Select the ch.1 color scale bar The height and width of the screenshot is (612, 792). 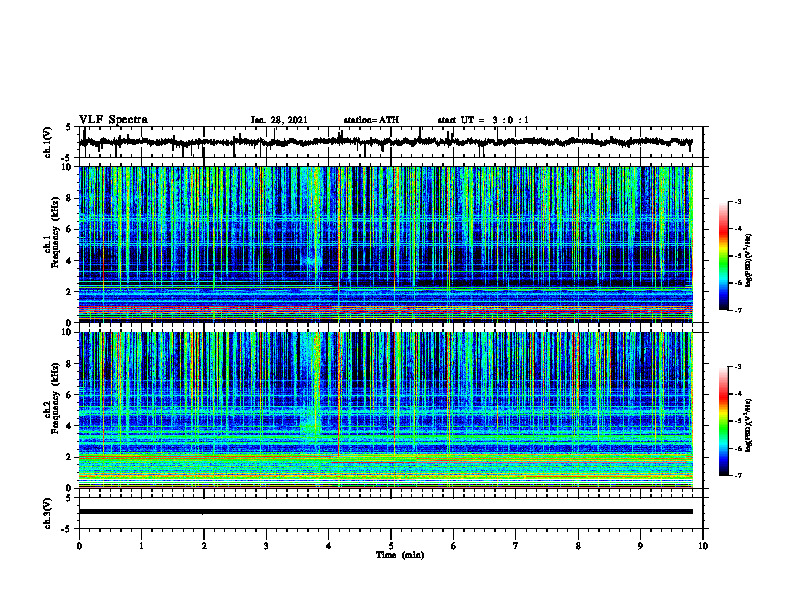tap(723, 256)
